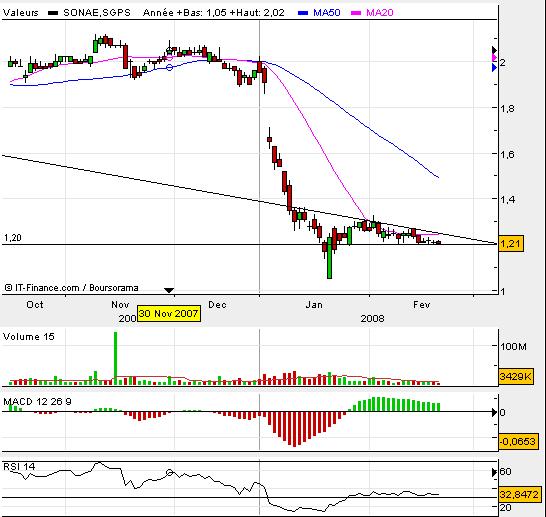Click the tall green January low candlestick
546x517 pixels.
[329, 258]
